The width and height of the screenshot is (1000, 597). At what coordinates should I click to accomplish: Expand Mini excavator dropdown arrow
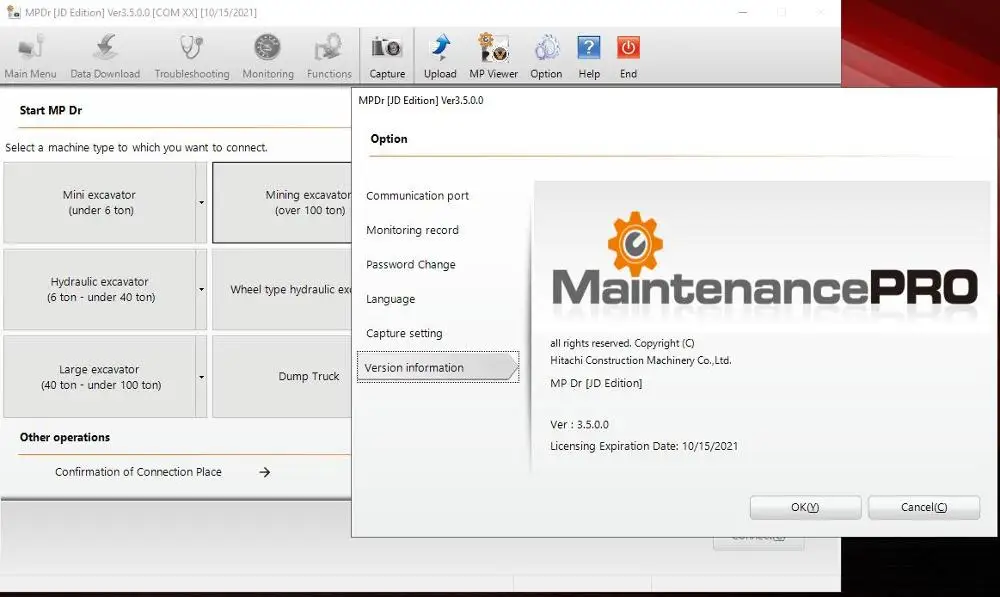coord(202,202)
